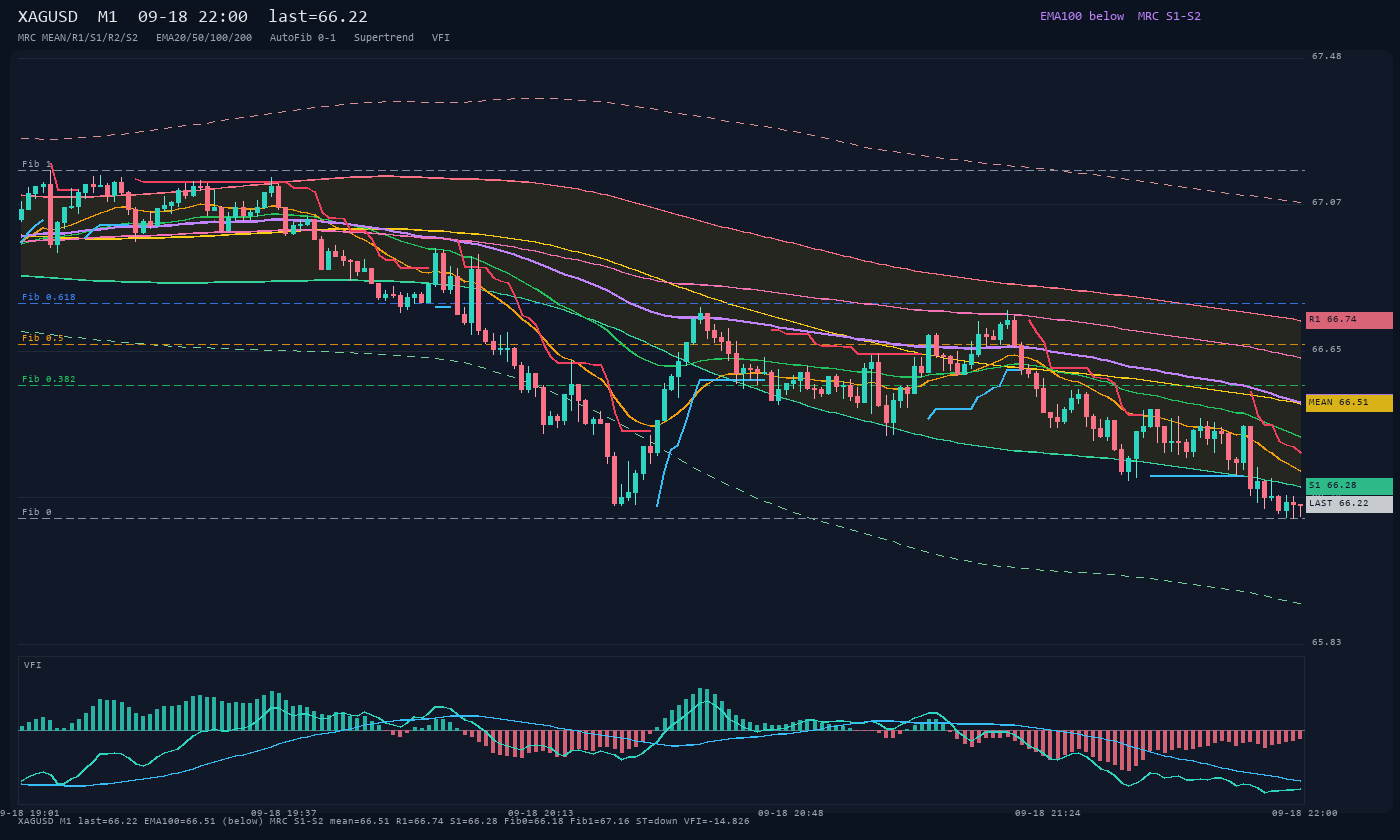Select the EMA20/50/100/200 legend label
This screenshot has height=840, width=1400.
pos(204,37)
